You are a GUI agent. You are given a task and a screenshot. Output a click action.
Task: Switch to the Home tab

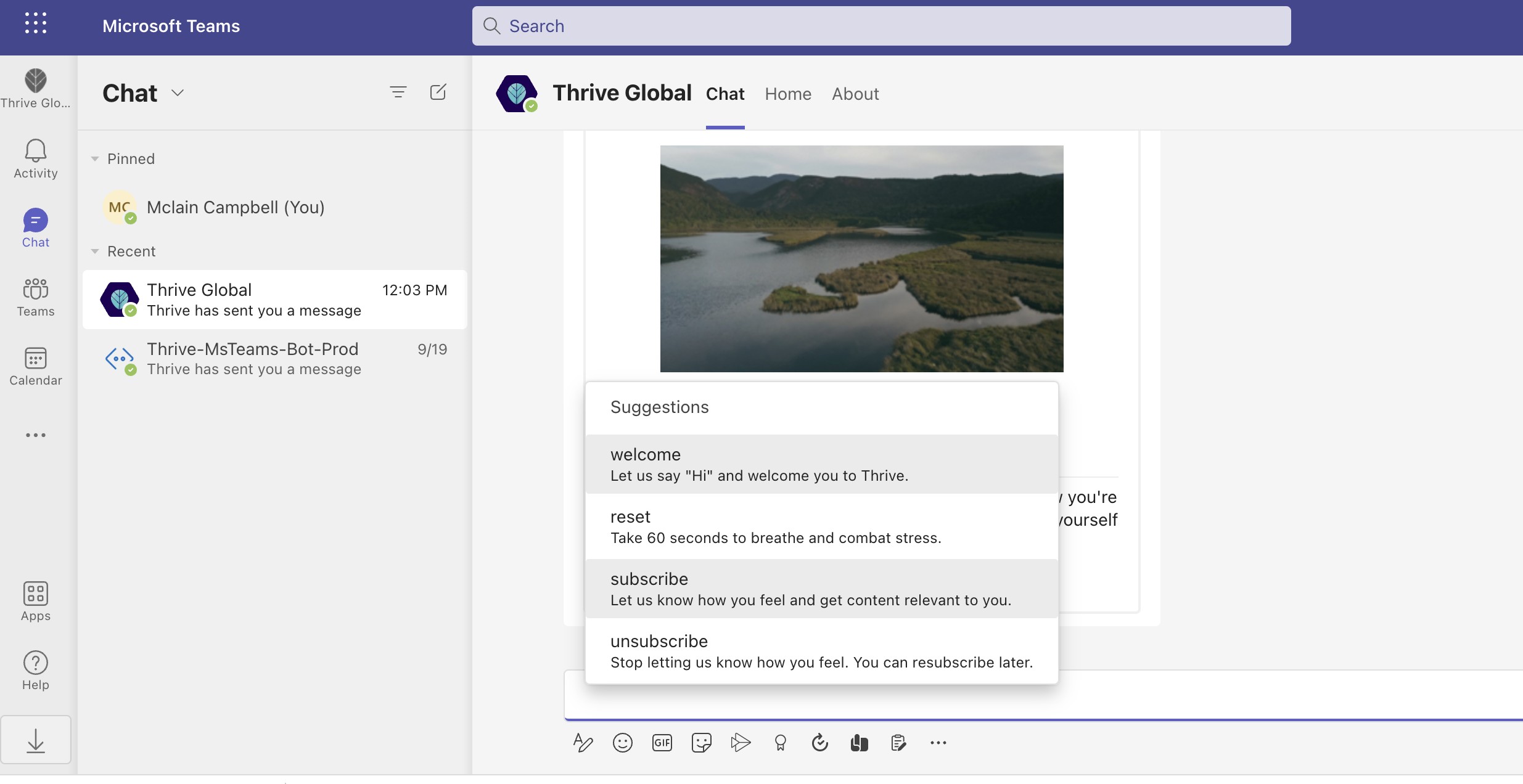coord(788,94)
